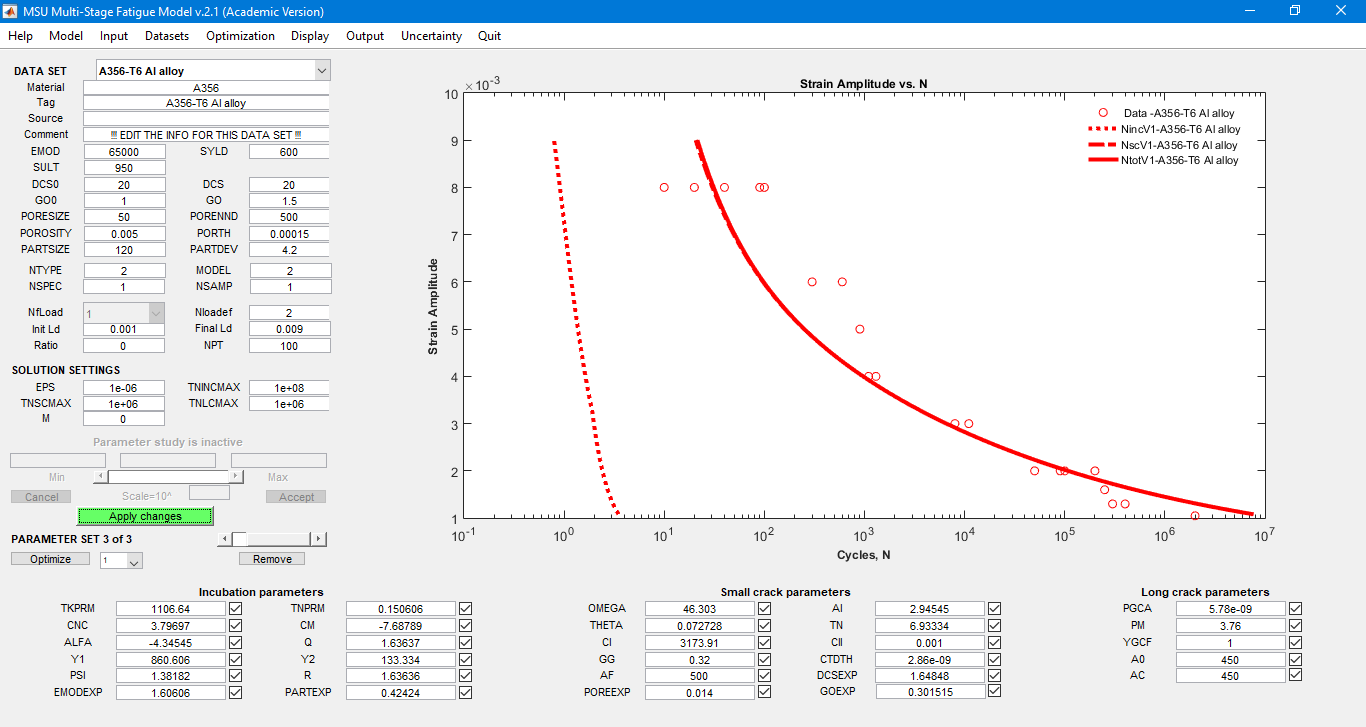This screenshot has width=1366, height=727.
Task: Click the parameter set slider thumb
Action: coord(240,539)
